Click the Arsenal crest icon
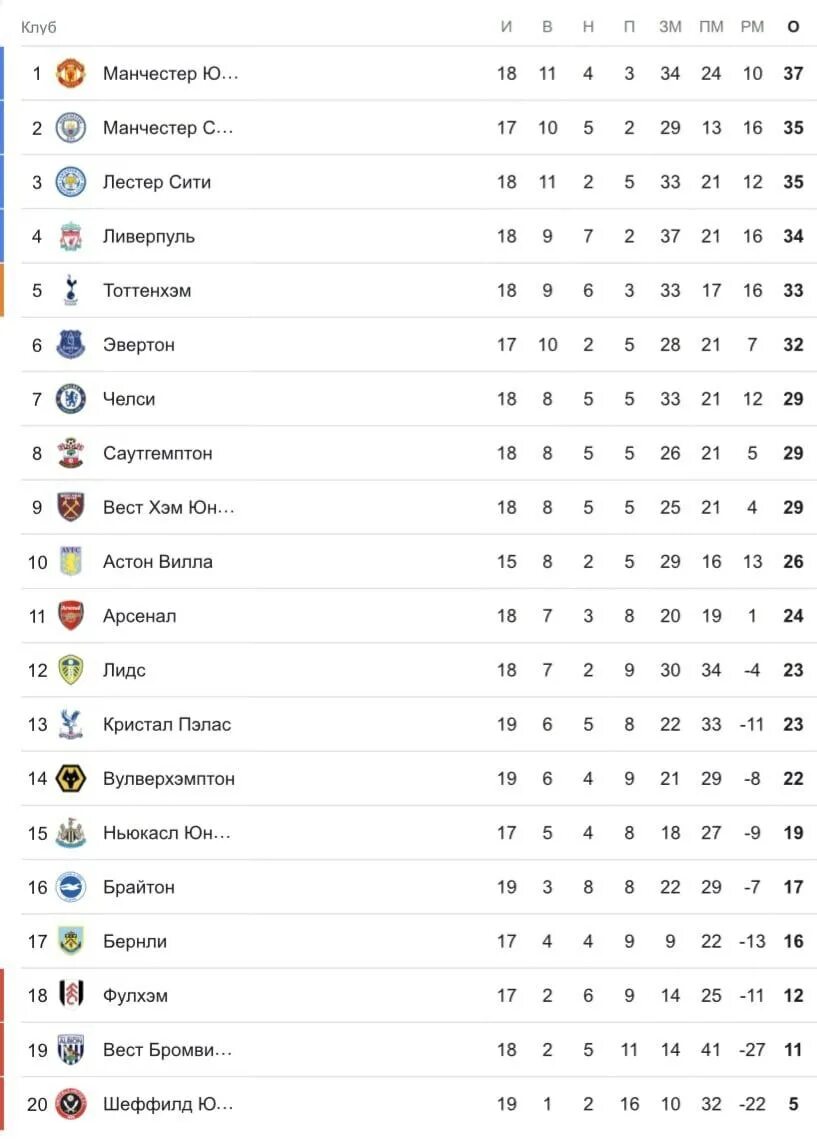The width and height of the screenshot is (817, 1145). pos(71,616)
